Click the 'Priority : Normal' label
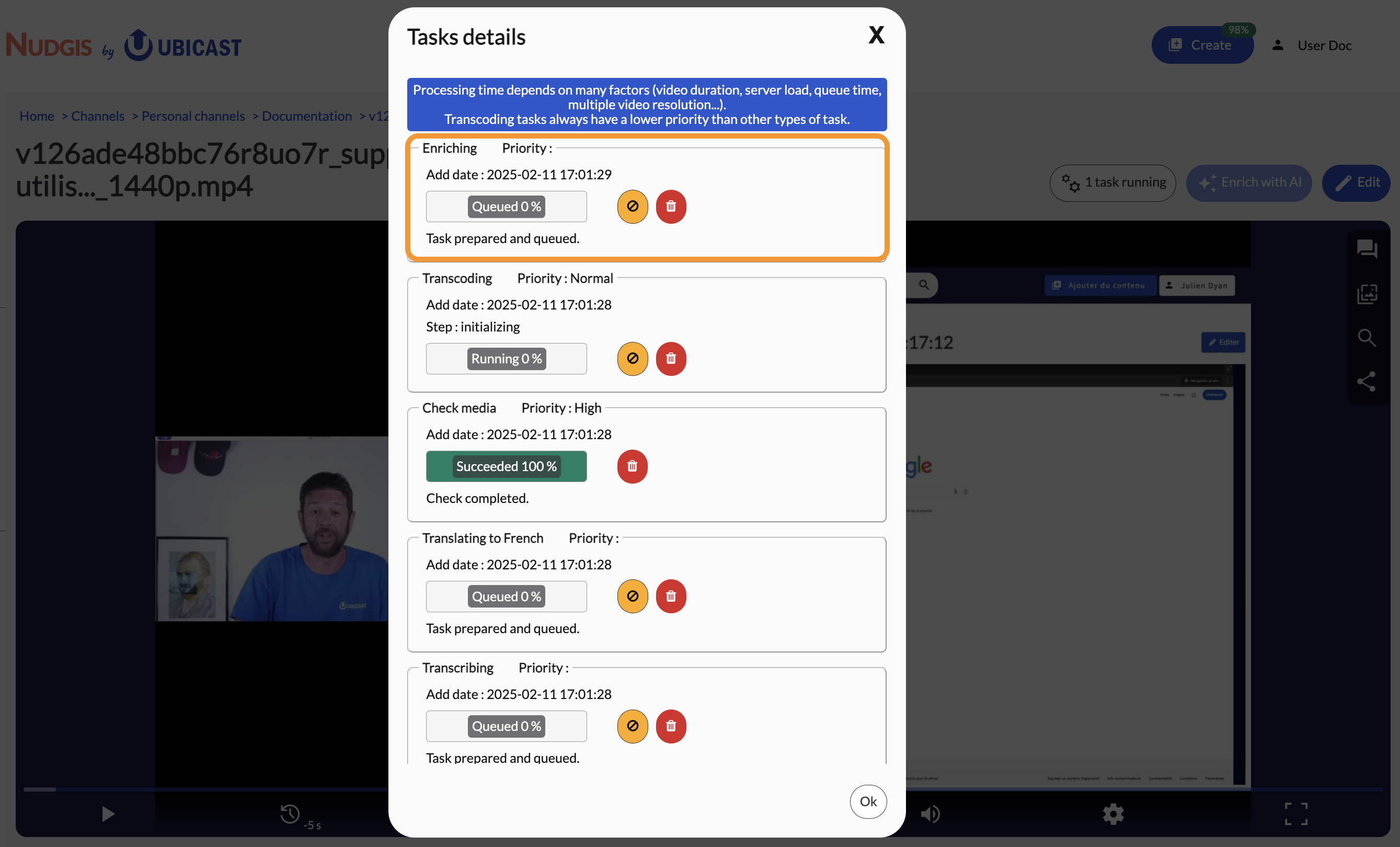This screenshot has height=847, width=1400. 565,278
